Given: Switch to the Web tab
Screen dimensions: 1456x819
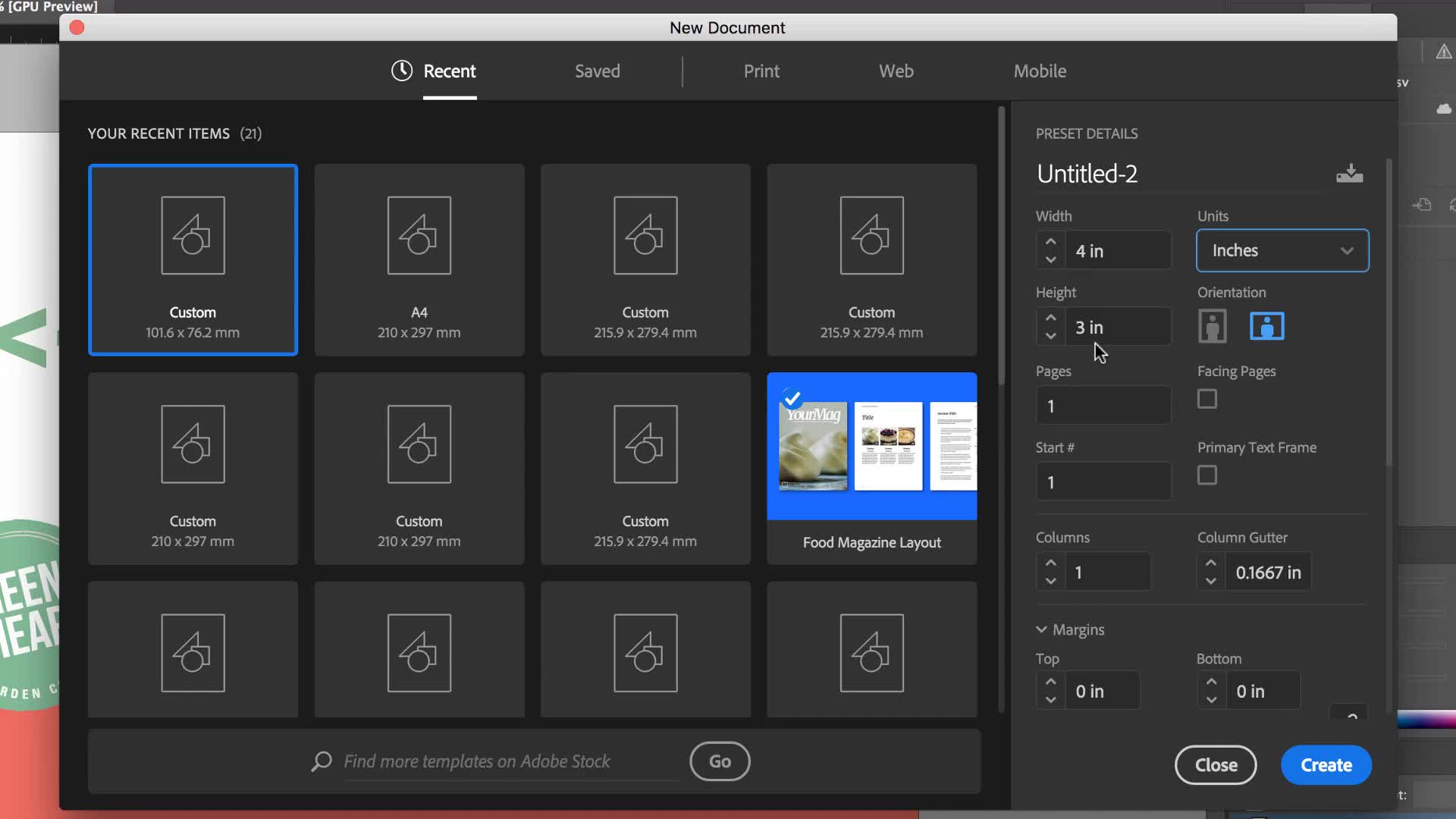Looking at the screenshot, I should pyautogui.click(x=896, y=71).
